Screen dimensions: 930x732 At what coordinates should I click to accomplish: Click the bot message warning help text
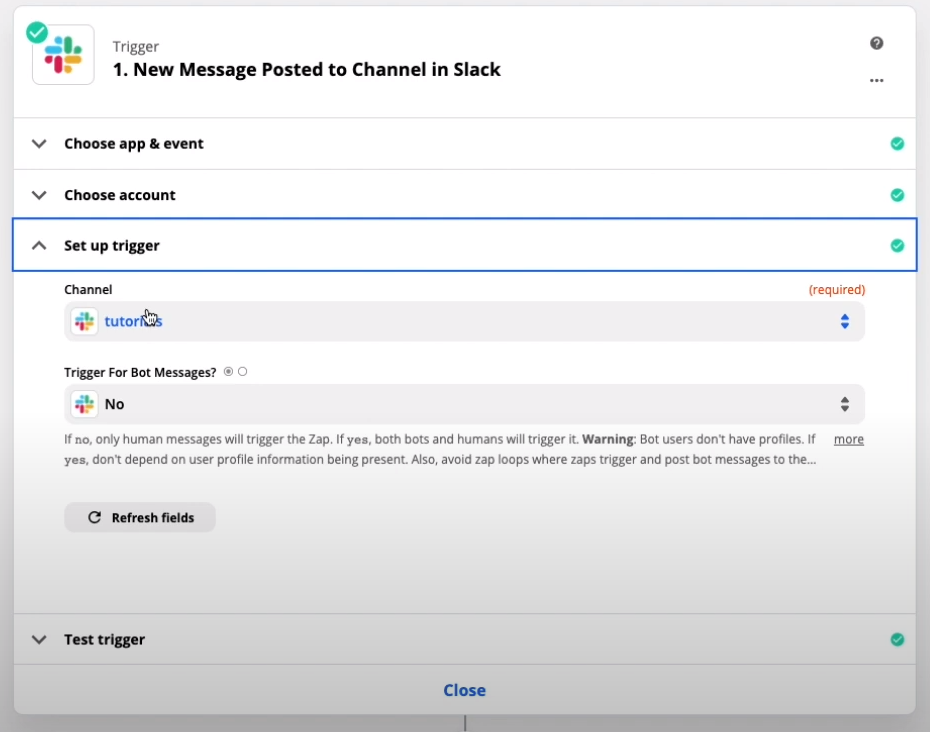coord(440,449)
